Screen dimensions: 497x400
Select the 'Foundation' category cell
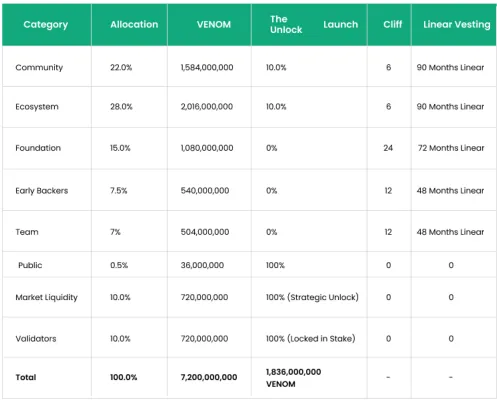click(x=38, y=148)
